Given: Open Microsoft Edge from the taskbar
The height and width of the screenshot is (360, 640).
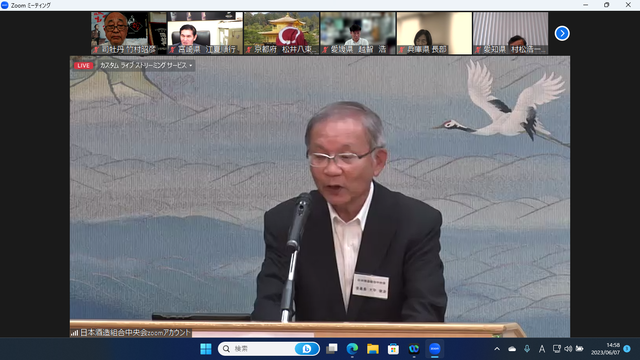Looking at the screenshot, I should point(352,349).
